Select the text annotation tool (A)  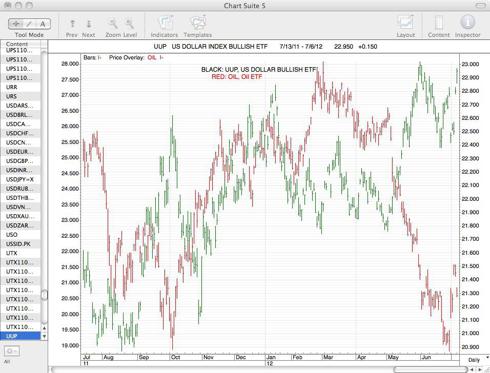click(x=43, y=24)
